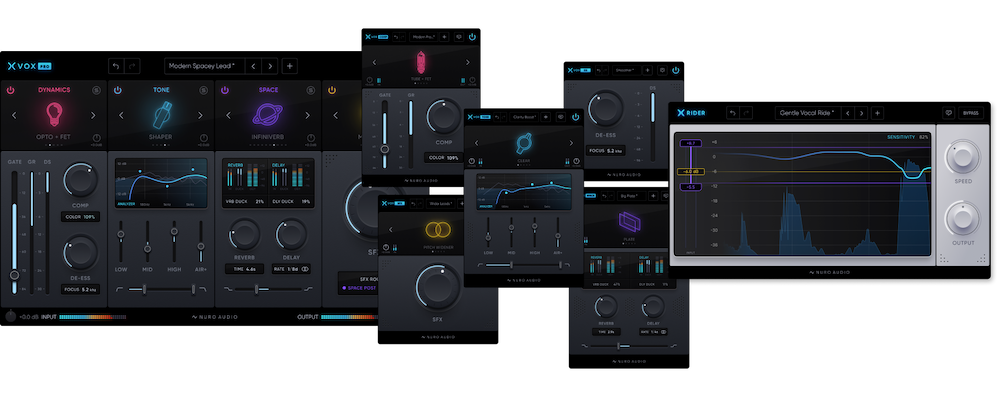Click the Infiniverb planet icon
The width and height of the screenshot is (1000, 397).
click(268, 115)
